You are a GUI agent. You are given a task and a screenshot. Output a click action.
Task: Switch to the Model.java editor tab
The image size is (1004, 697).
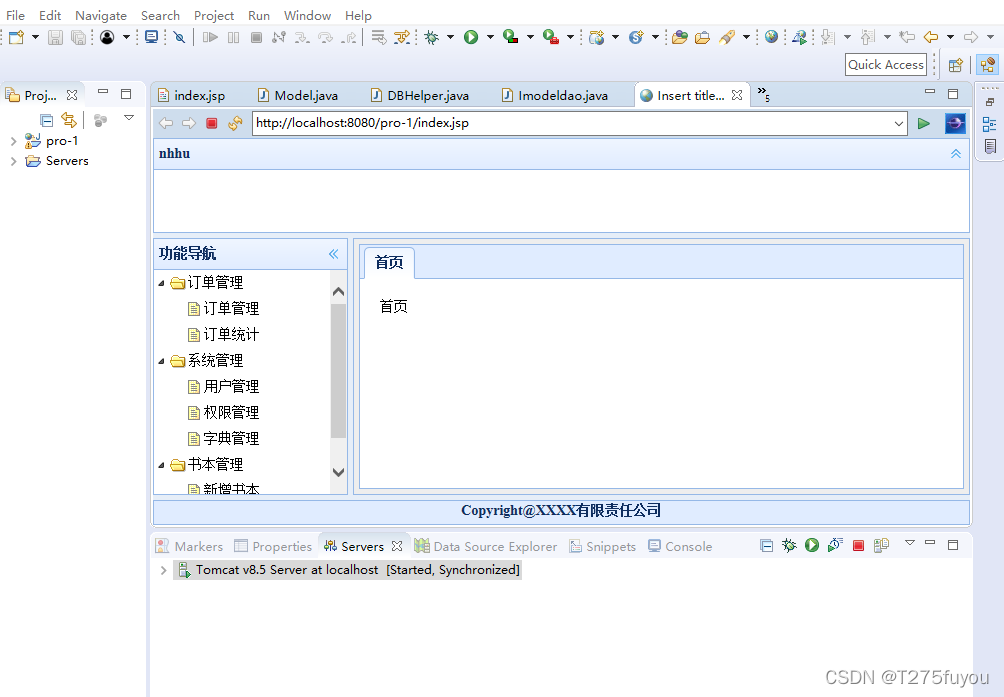(x=298, y=95)
